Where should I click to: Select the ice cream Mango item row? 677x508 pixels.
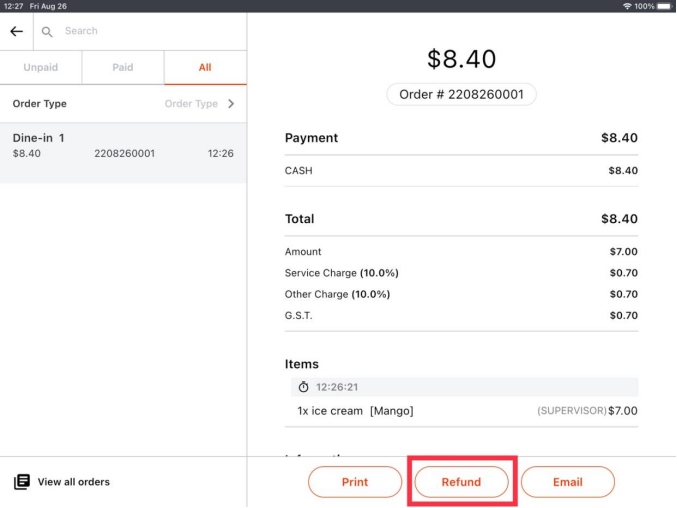(461, 411)
